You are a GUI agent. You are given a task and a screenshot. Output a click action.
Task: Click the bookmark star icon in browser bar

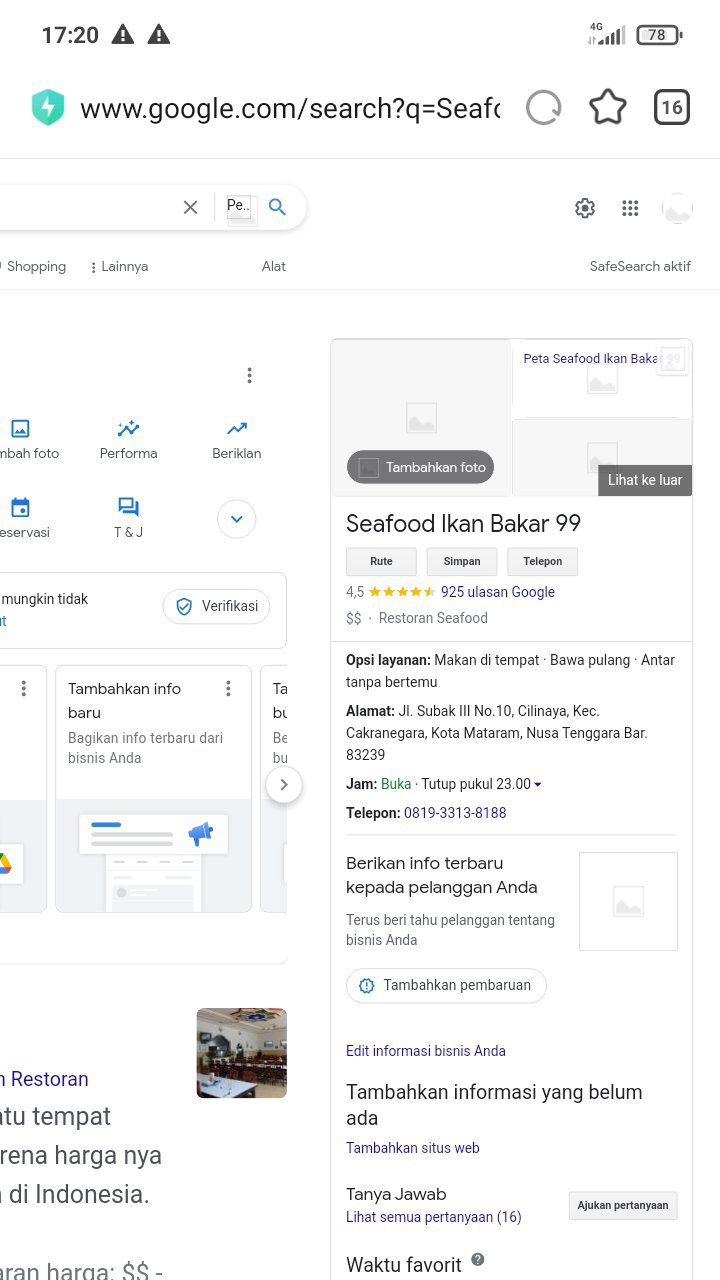[x=607, y=107]
